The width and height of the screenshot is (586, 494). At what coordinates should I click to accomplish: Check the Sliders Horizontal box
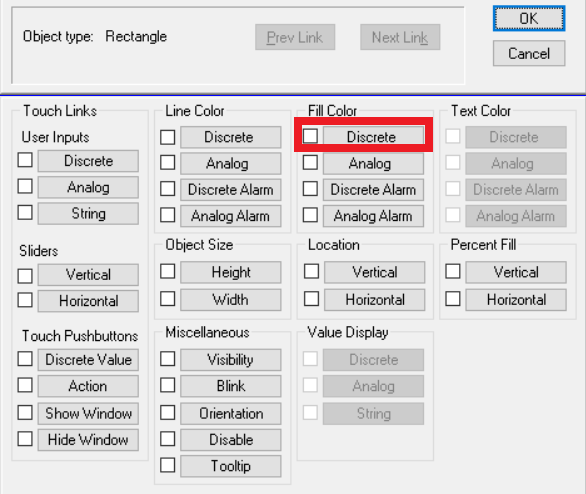click(x=25, y=300)
